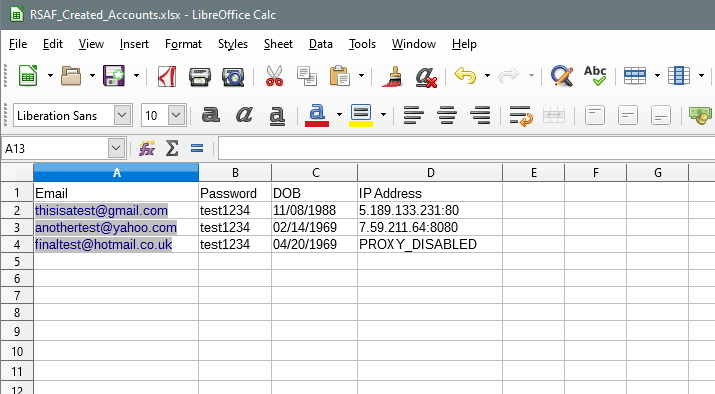
Task: Open the anothertest@yahoo.com email link
Action: pyautogui.click(x=106, y=227)
